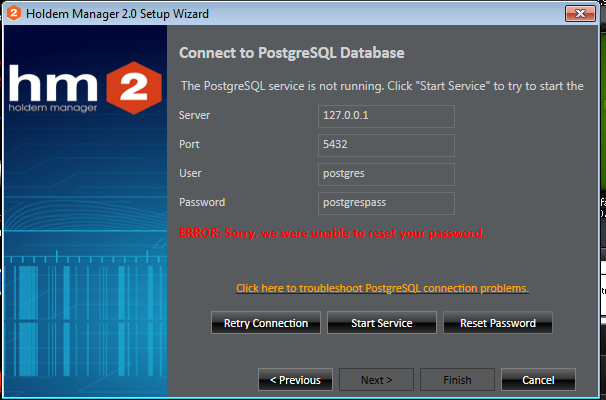Click the red ERROR password reset message
606x400 pixels.
point(332,233)
